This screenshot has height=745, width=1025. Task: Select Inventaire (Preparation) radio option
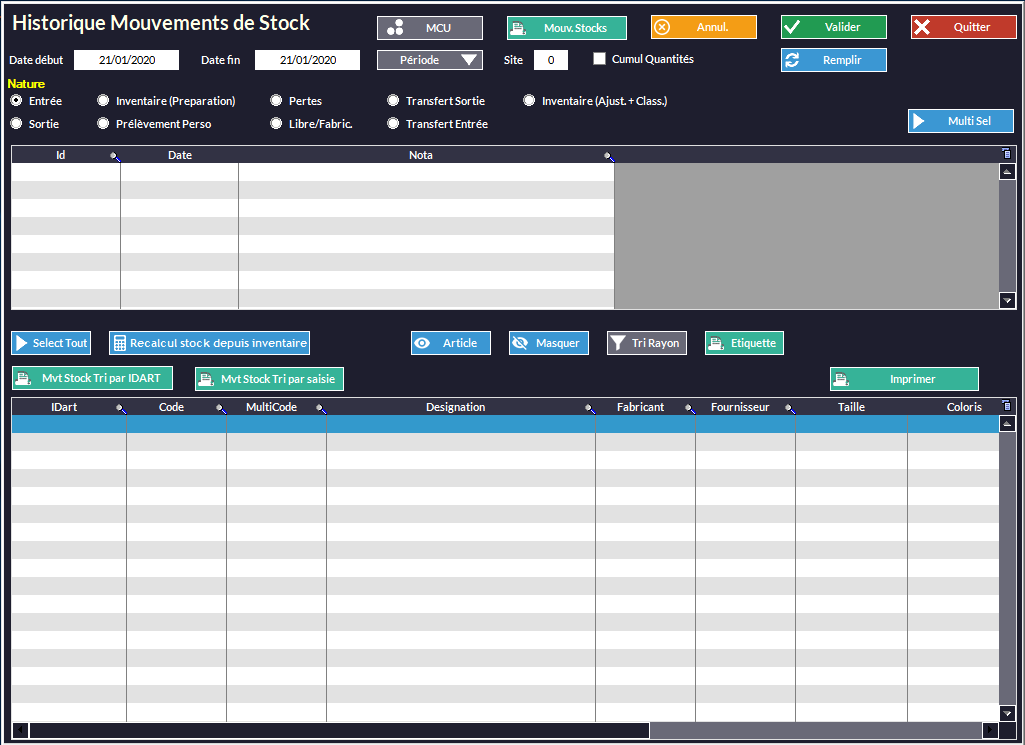103,101
